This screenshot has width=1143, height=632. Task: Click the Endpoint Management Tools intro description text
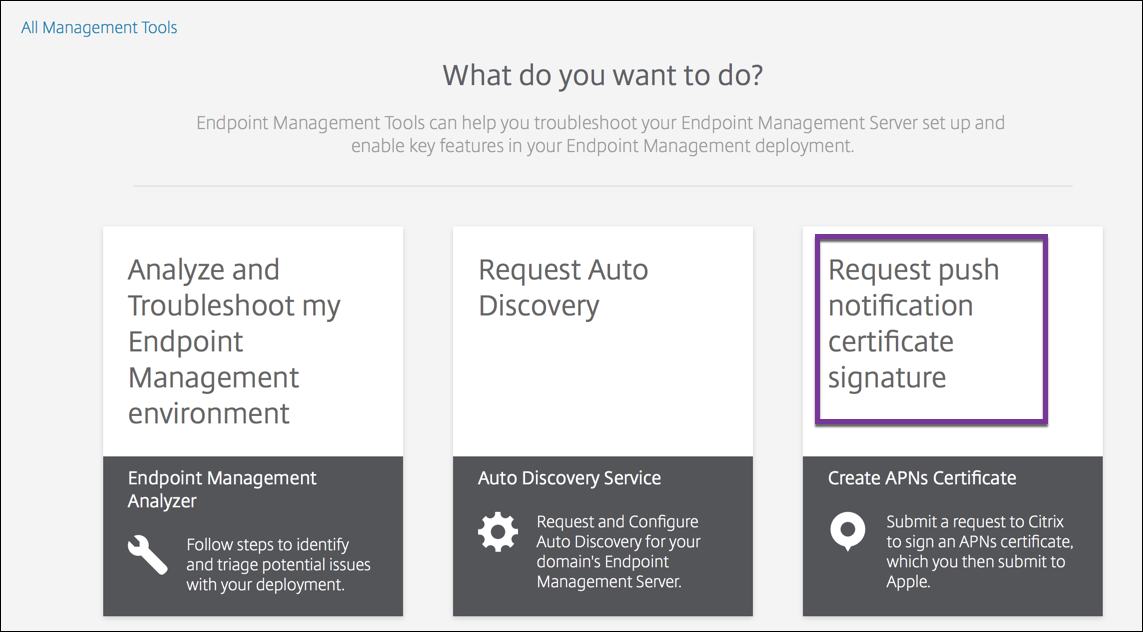[x=601, y=133]
